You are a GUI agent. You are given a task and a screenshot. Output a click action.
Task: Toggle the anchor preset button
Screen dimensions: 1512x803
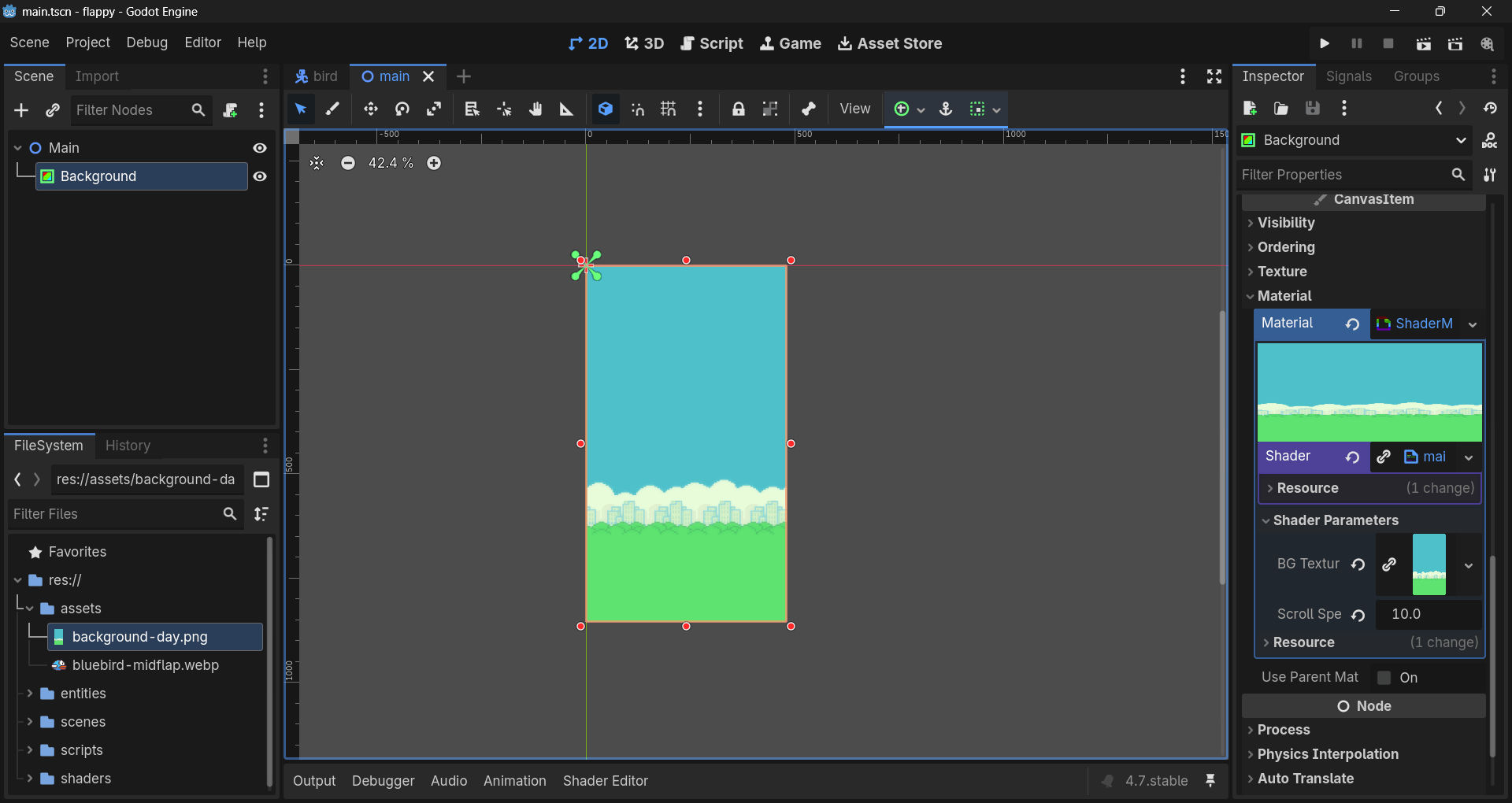[946, 109]
